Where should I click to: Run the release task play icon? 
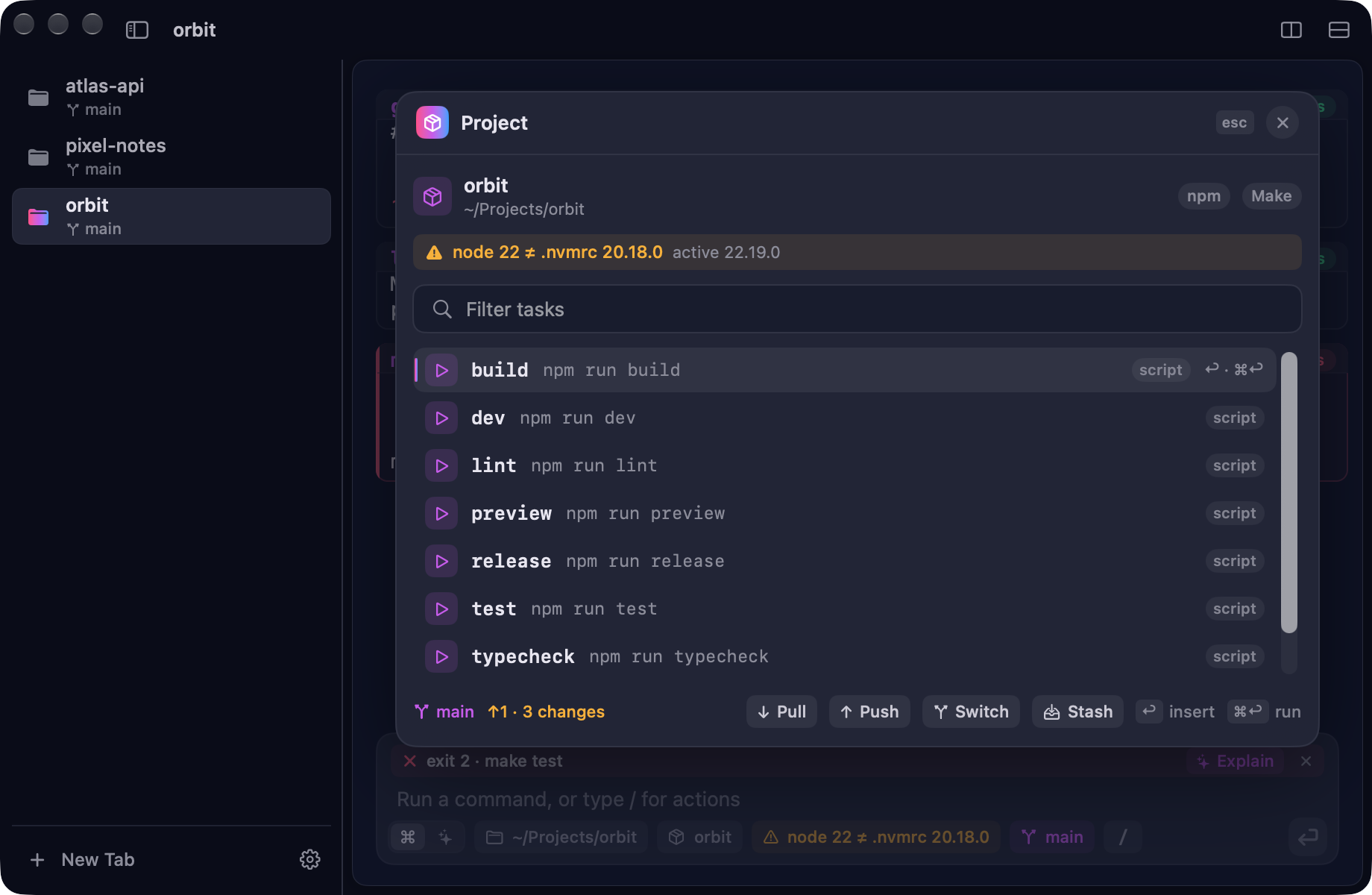(441, 561)
